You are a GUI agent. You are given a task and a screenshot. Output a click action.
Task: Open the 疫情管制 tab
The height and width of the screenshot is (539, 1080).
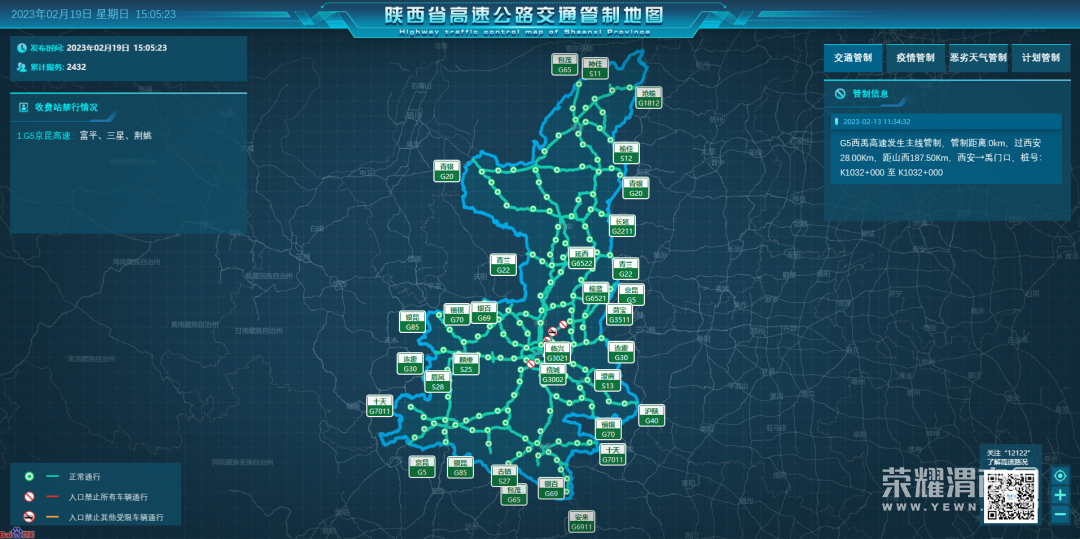coord(915,58)
